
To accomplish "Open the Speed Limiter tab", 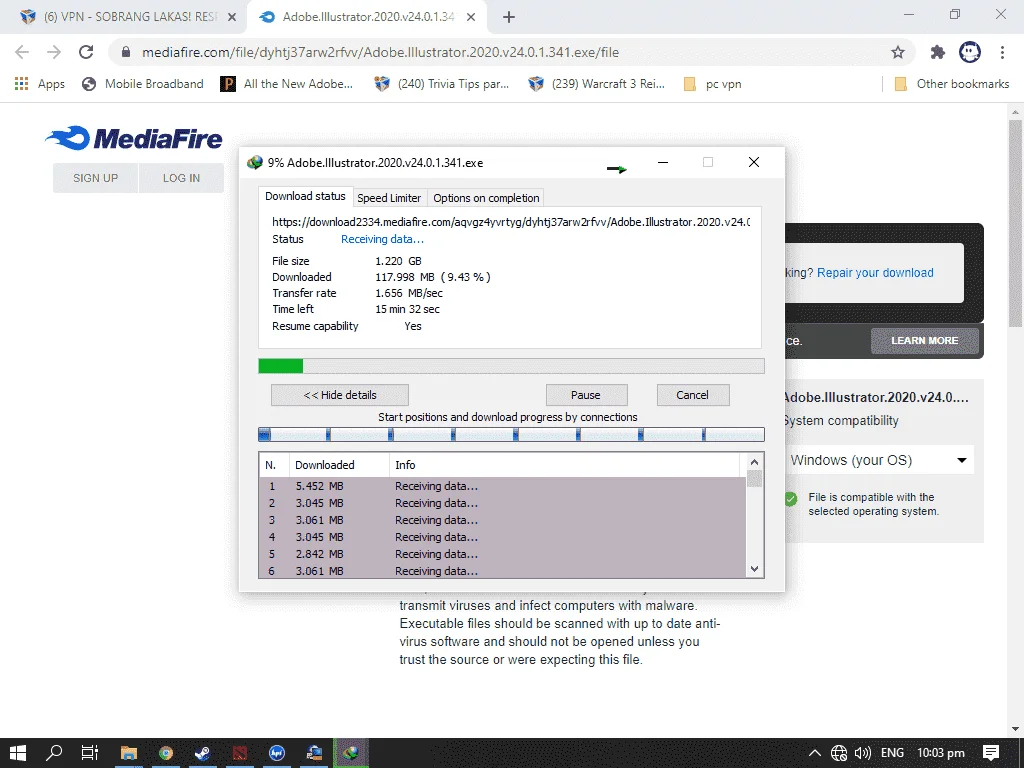I will click(389, 198).
